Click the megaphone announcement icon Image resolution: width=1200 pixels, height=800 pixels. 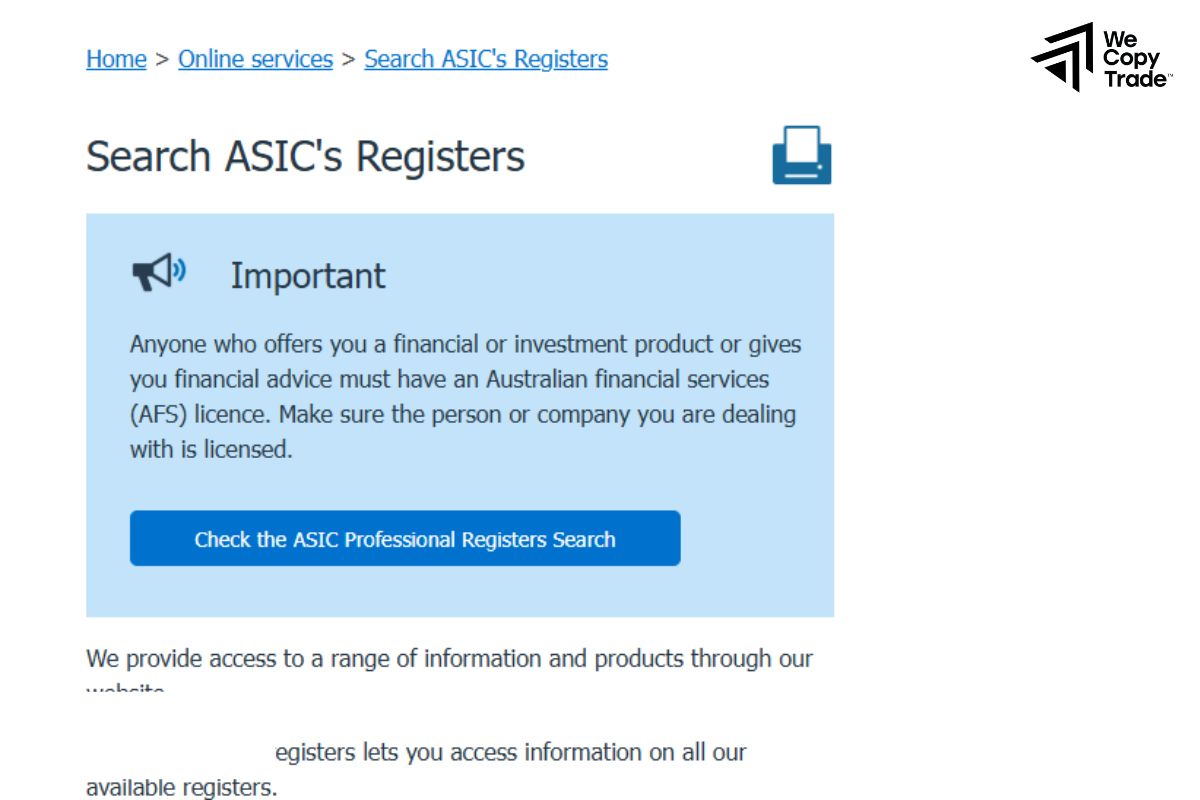pos(158,272)
